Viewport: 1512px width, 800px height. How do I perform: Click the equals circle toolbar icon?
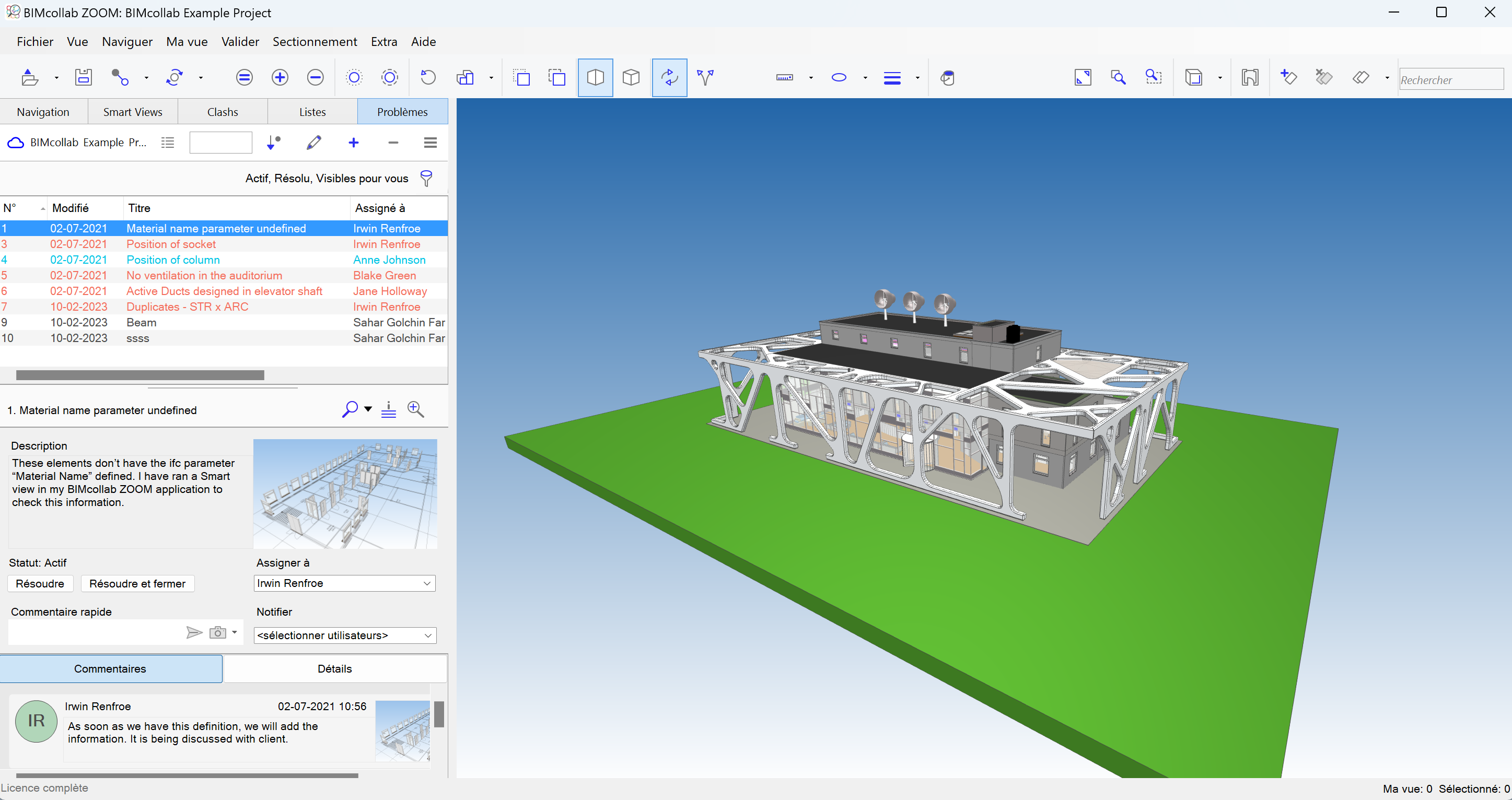[244, 77]
